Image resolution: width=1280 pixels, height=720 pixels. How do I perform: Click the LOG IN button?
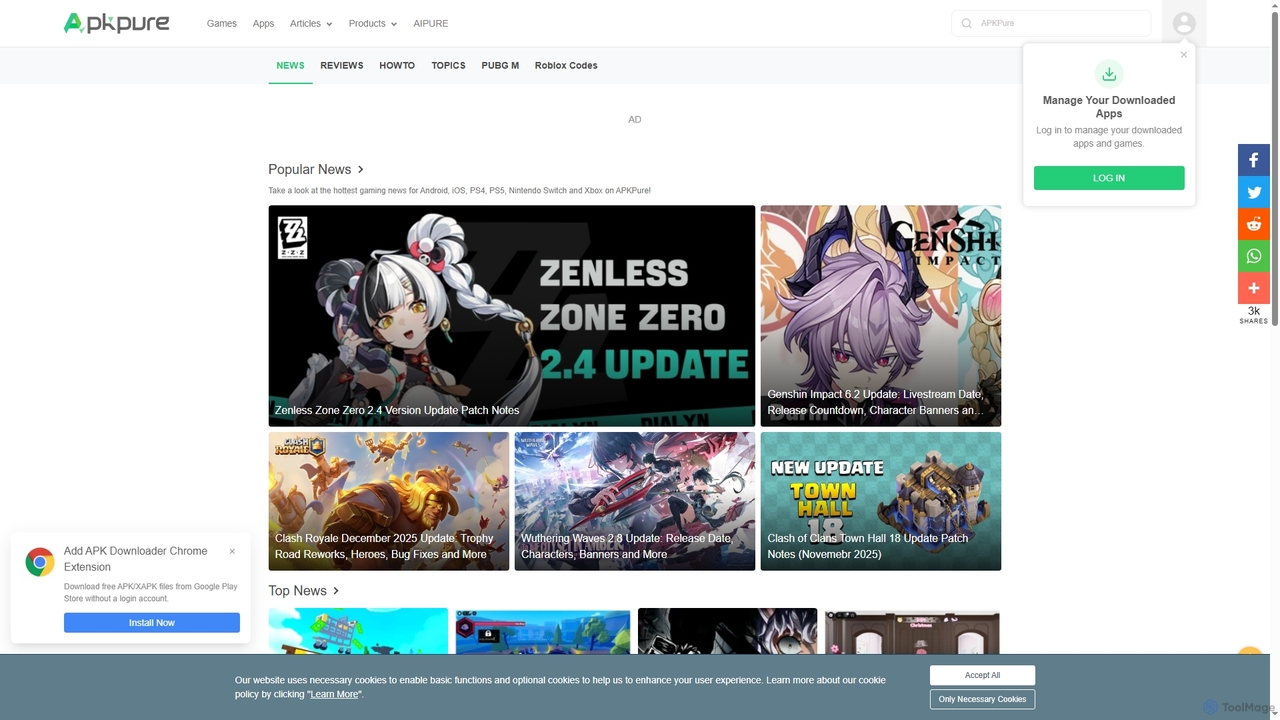click(x=1109, y=178)
